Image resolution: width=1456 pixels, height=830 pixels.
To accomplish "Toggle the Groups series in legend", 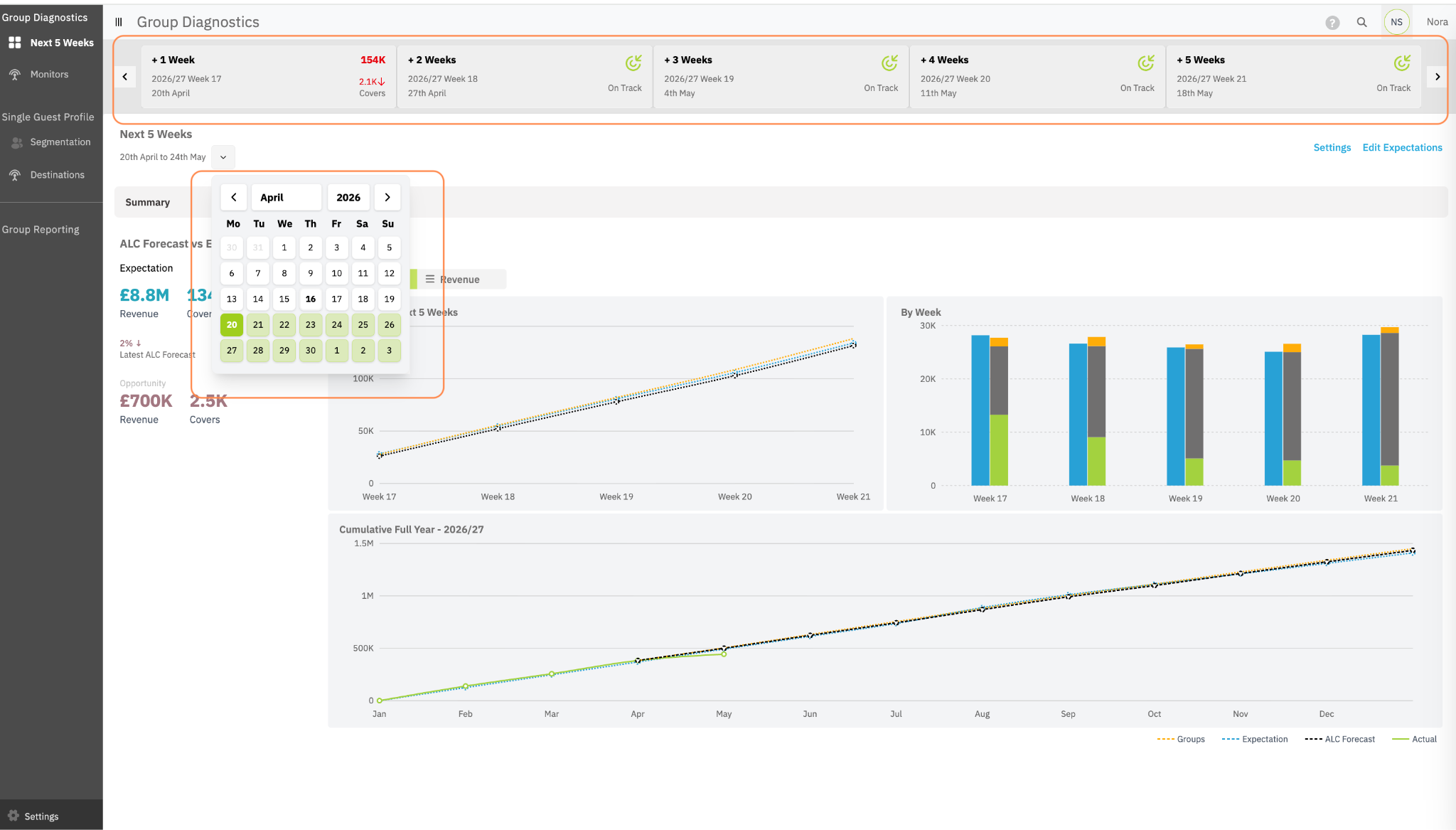I will click(x=1181, y=739).
